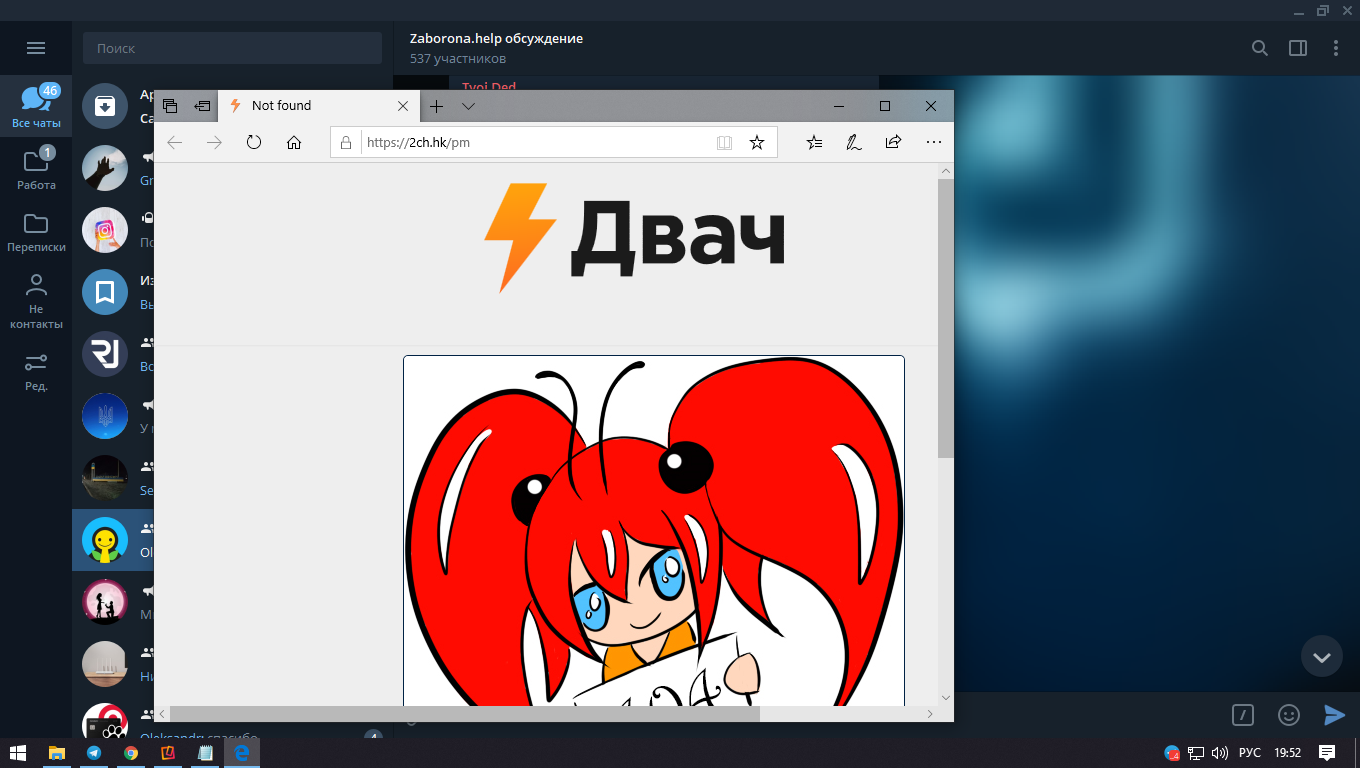
Task: Open the 'Не контакты' folder
Action: click(x=36, y=301)
